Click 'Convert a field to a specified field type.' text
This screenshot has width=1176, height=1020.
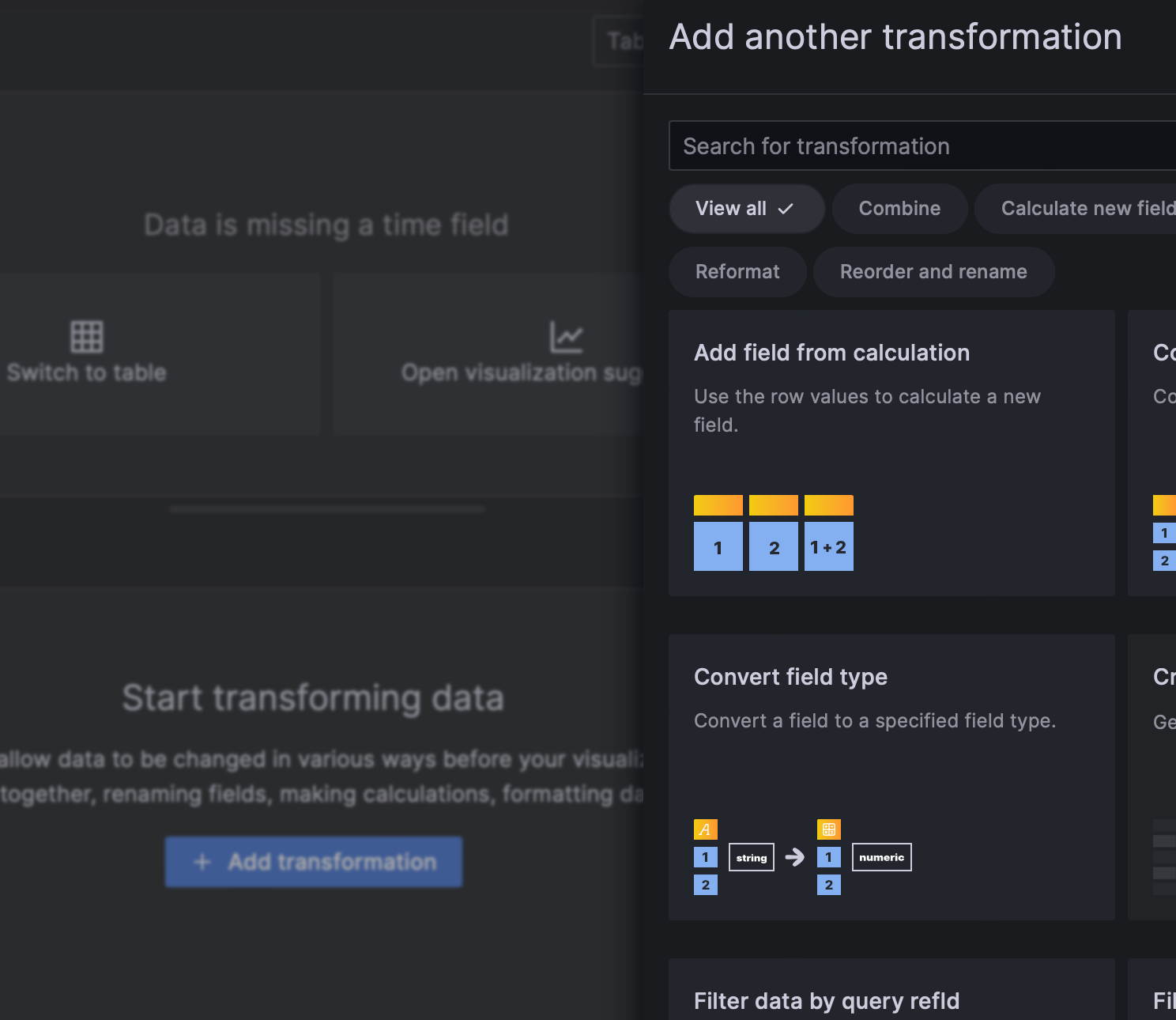(875, 720)
